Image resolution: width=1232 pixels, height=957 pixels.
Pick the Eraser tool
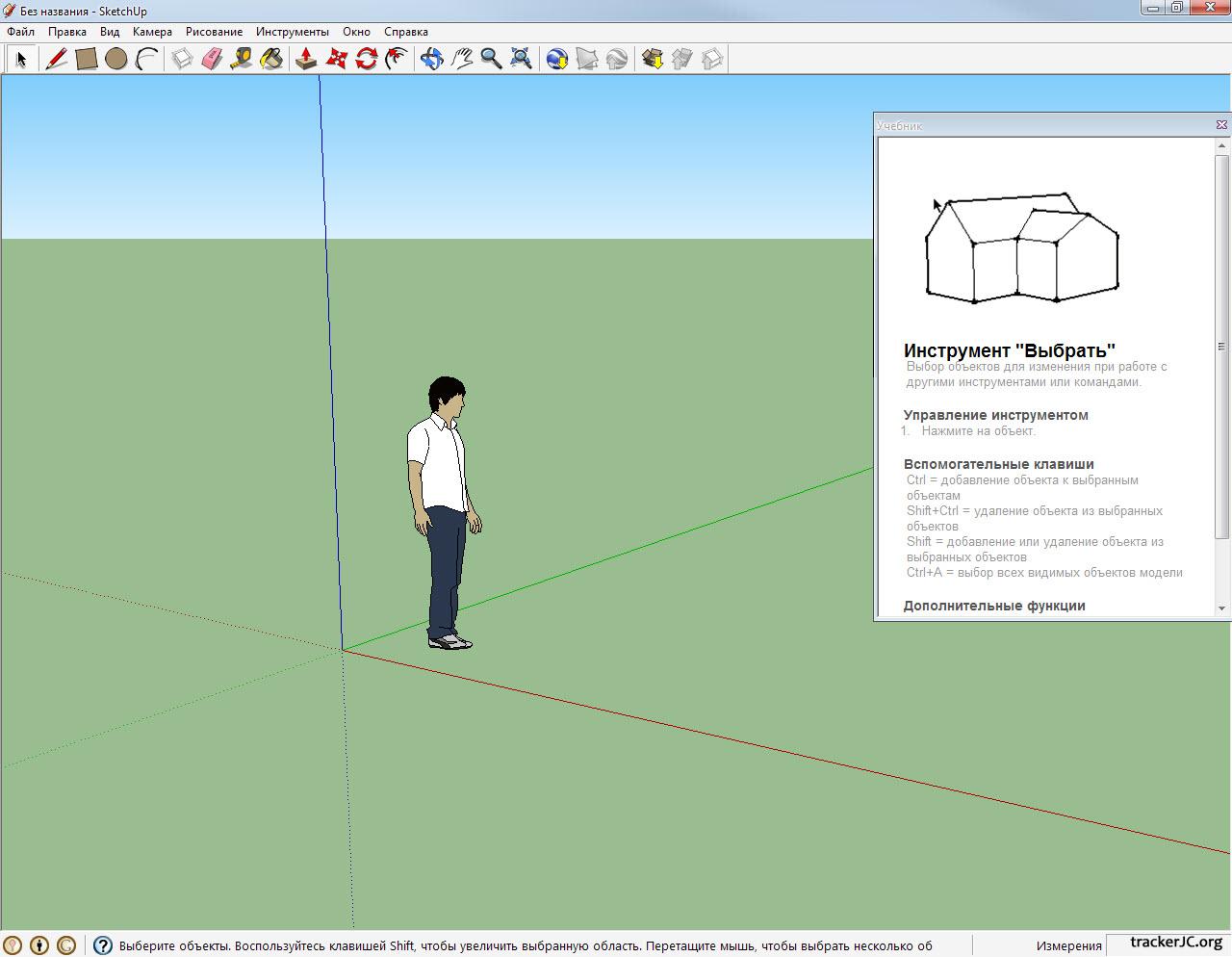(x=212, y=59)
